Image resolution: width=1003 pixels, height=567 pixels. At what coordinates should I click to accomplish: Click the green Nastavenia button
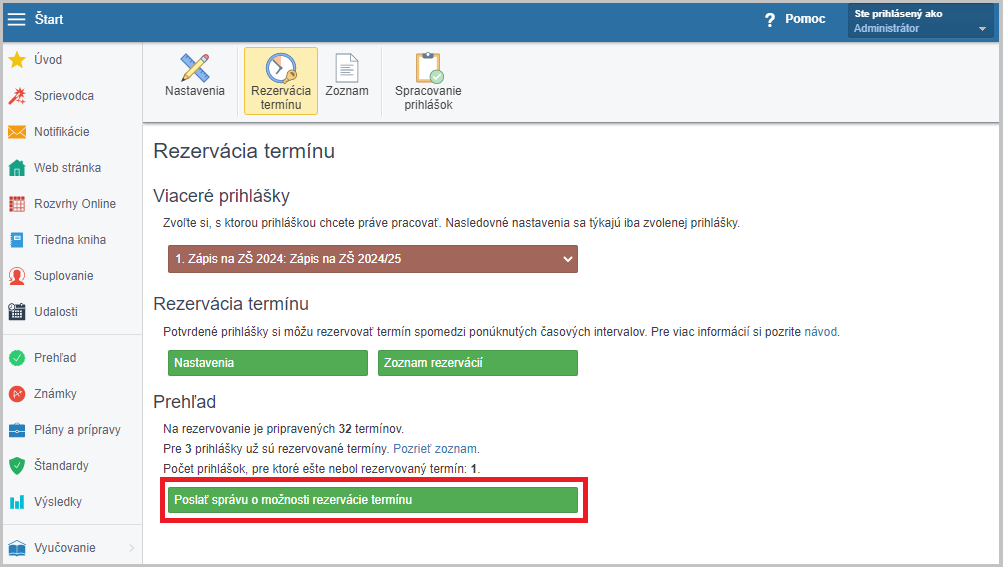pyautogui.click(x=268, y=363)
